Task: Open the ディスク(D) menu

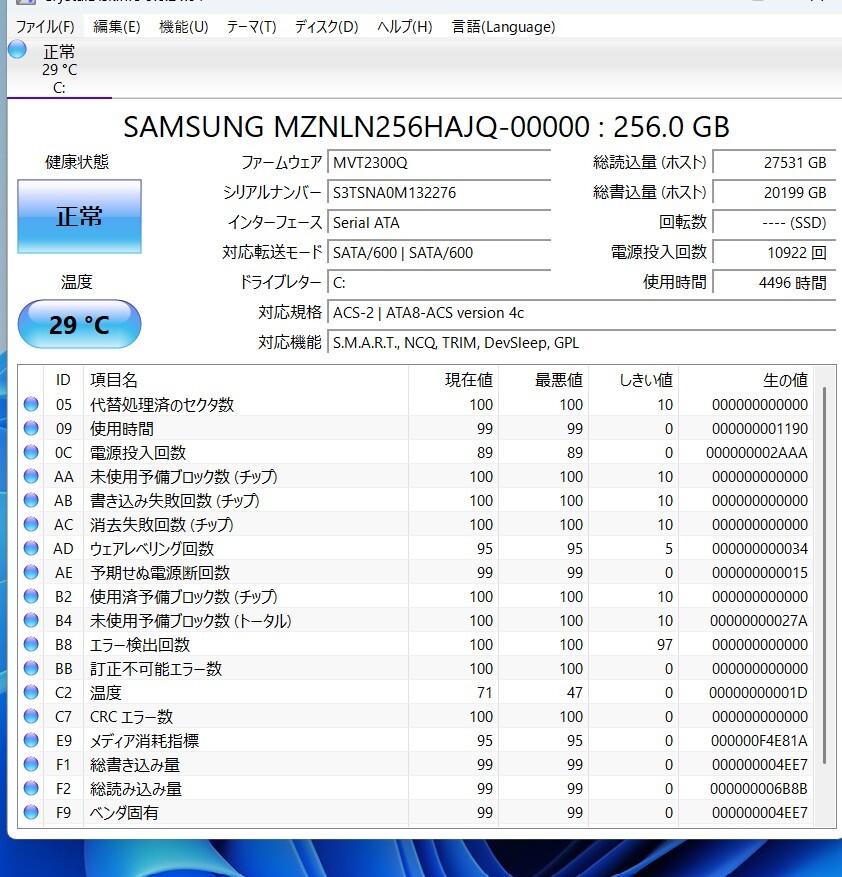Action: [x=326, y=27]
